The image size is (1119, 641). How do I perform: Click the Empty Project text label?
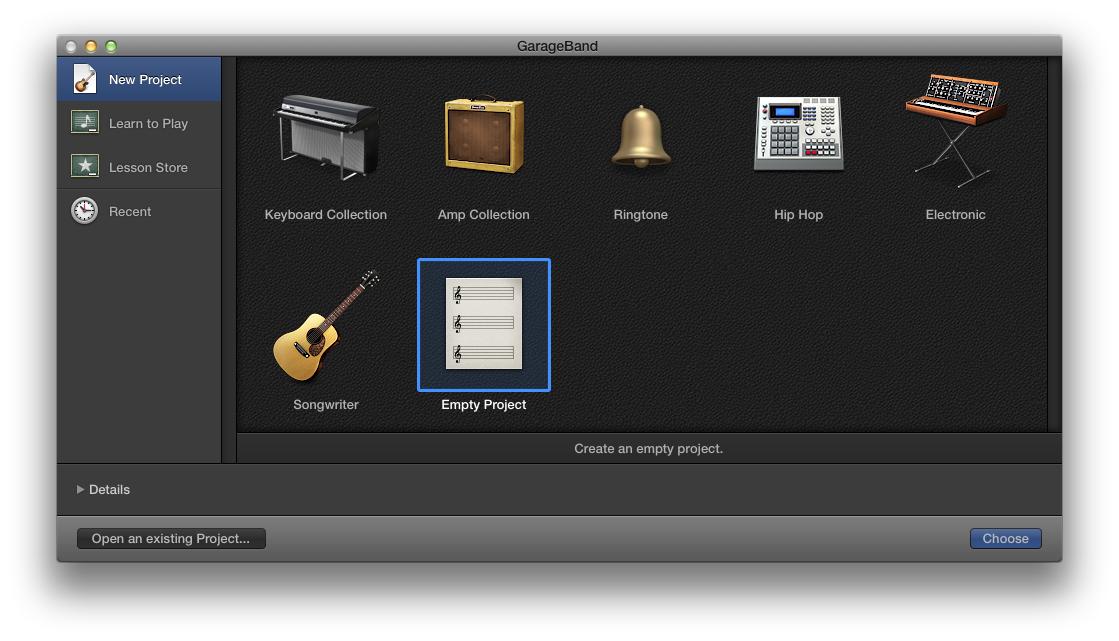(x=484, y=405)
